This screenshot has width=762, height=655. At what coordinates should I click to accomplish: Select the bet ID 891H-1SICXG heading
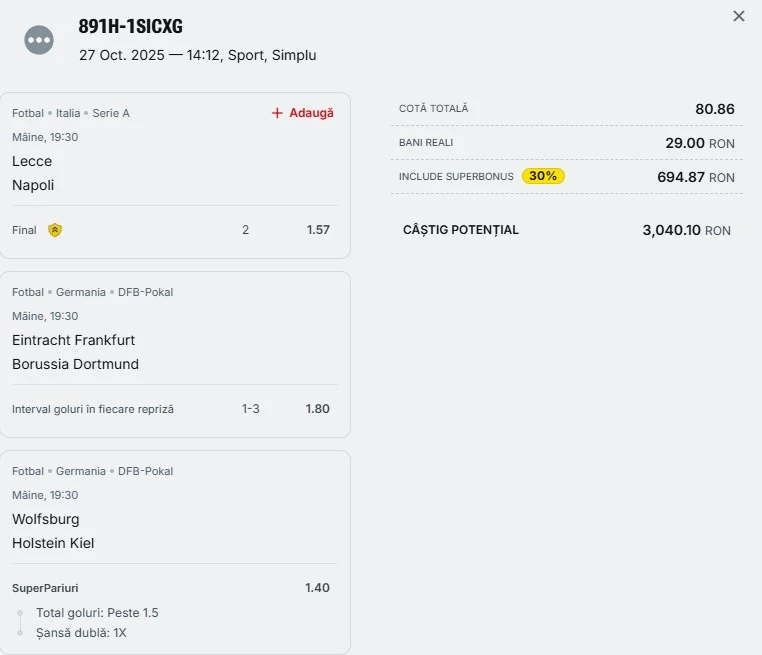(130, 27)
